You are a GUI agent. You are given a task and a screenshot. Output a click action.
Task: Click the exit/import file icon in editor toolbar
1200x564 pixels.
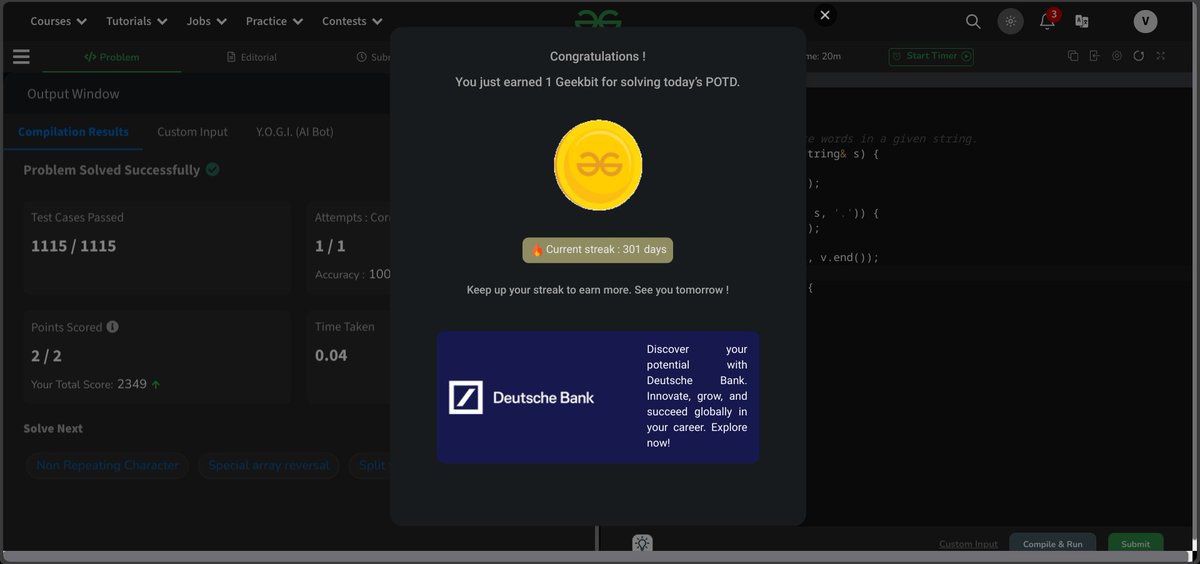tap(1095, 56)
